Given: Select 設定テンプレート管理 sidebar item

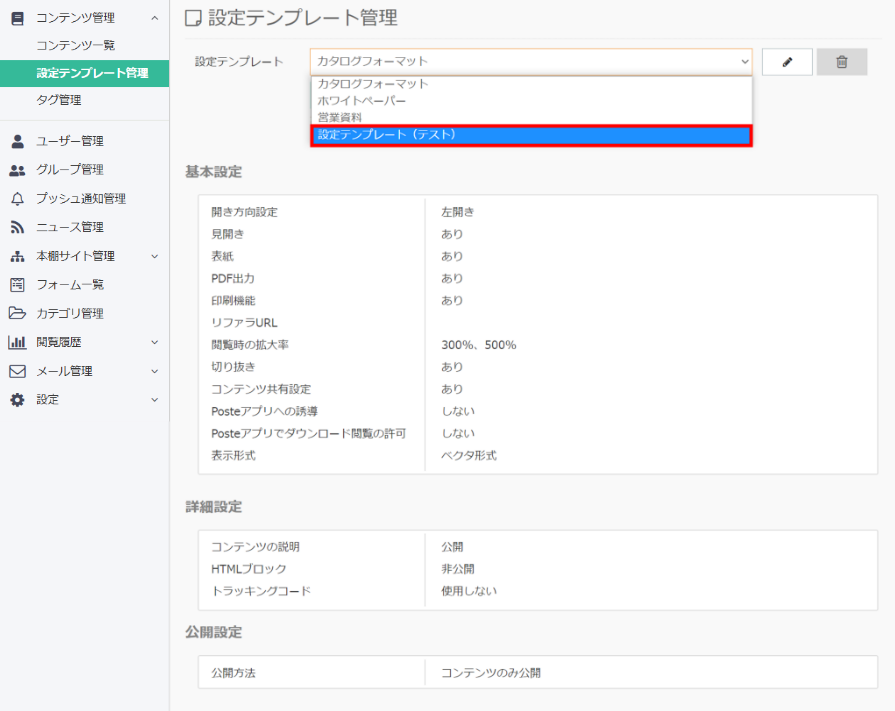Looking at the screenshot, I should [x=92, y=73].
